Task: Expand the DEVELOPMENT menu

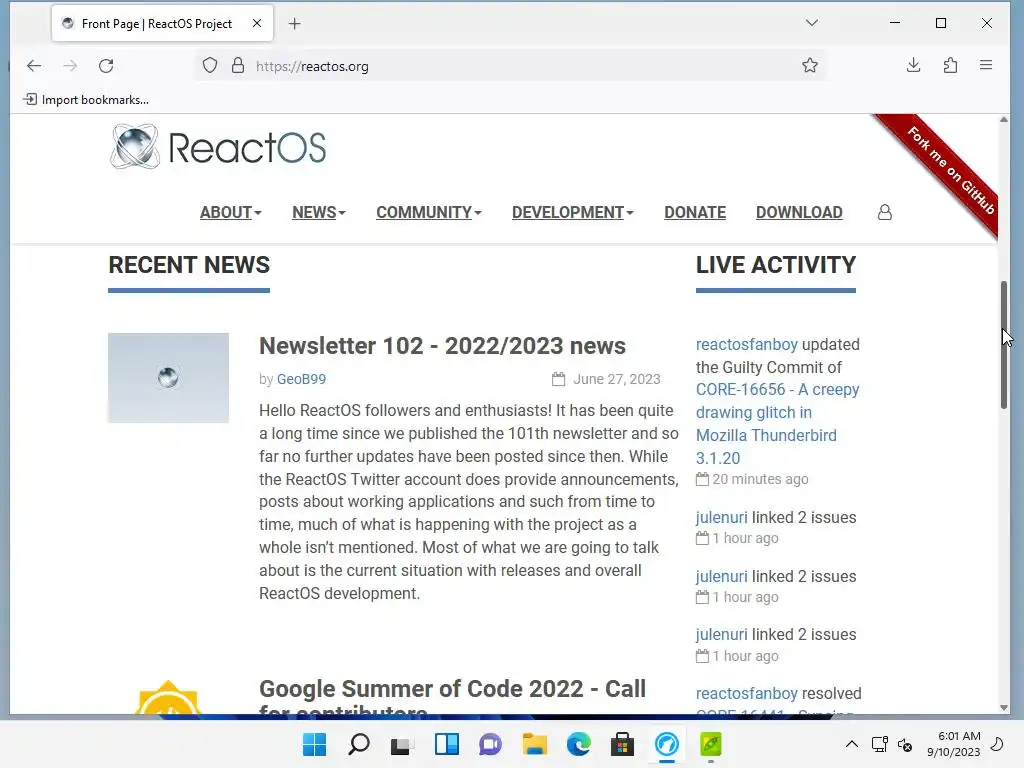Action: click(573, 212)
